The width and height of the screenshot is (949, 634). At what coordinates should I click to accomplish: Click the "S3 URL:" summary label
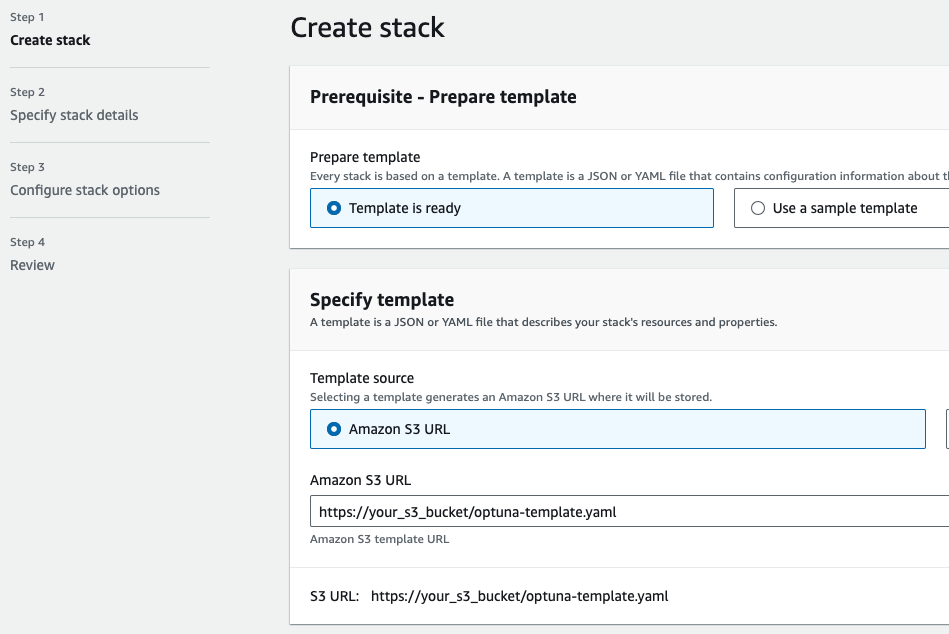pyautogui.click(x=335, y=596)
